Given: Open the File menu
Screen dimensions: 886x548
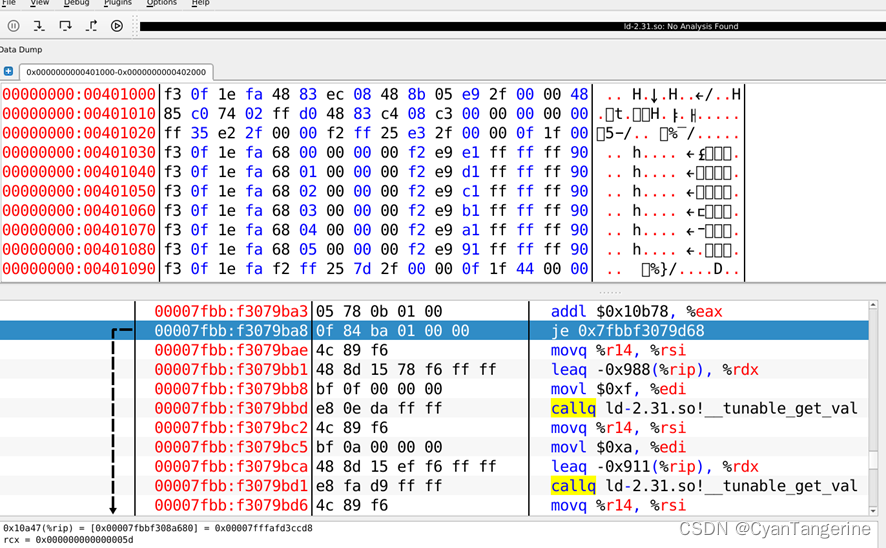Looking at the screenshot, I should pos(8,3).
